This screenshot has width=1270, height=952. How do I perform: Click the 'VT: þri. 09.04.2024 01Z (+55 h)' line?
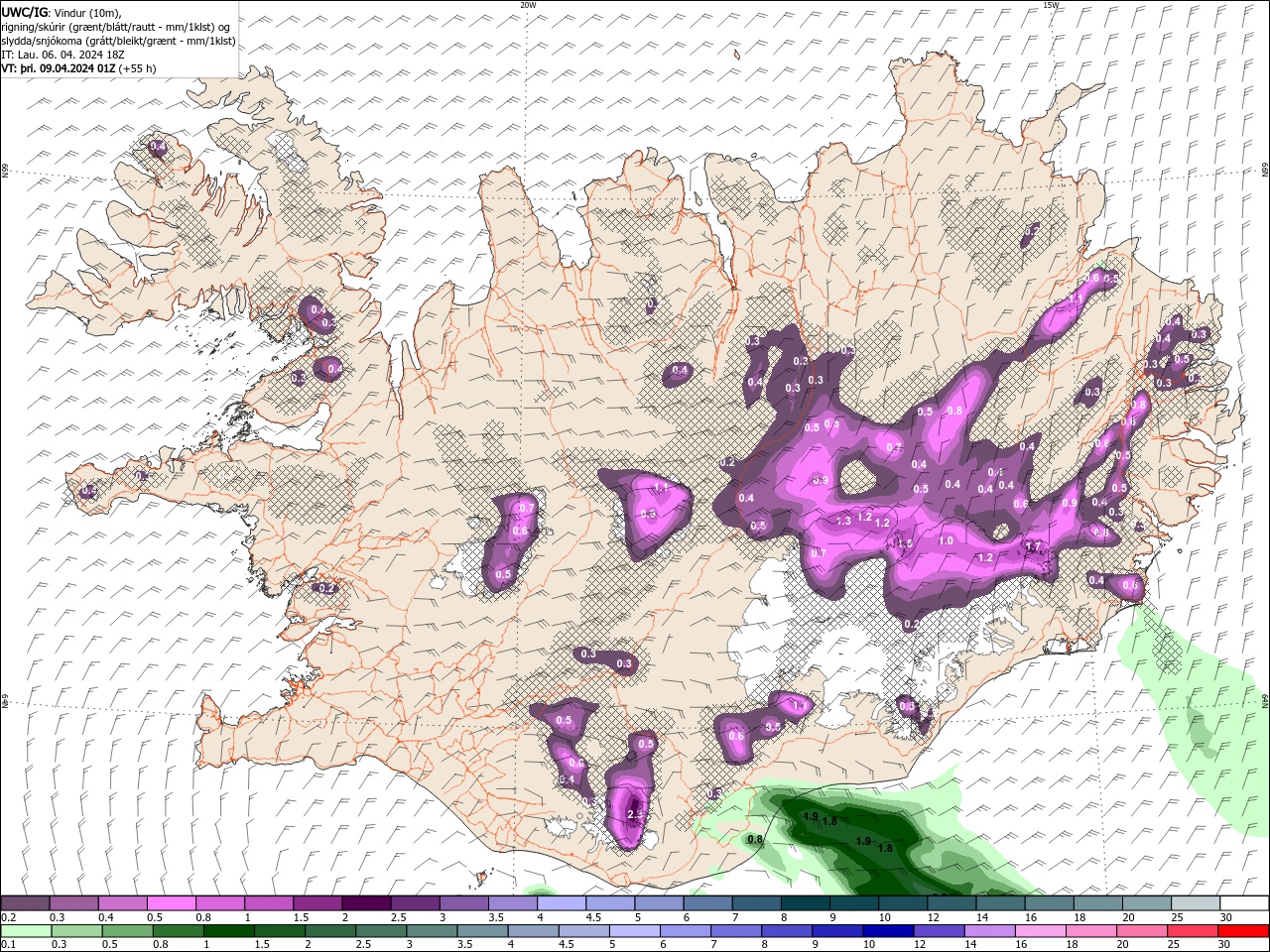pos(78,68)
